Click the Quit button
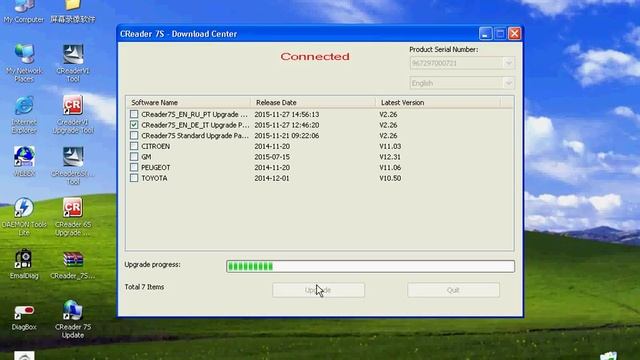640x360 pixels. point(453,290)
